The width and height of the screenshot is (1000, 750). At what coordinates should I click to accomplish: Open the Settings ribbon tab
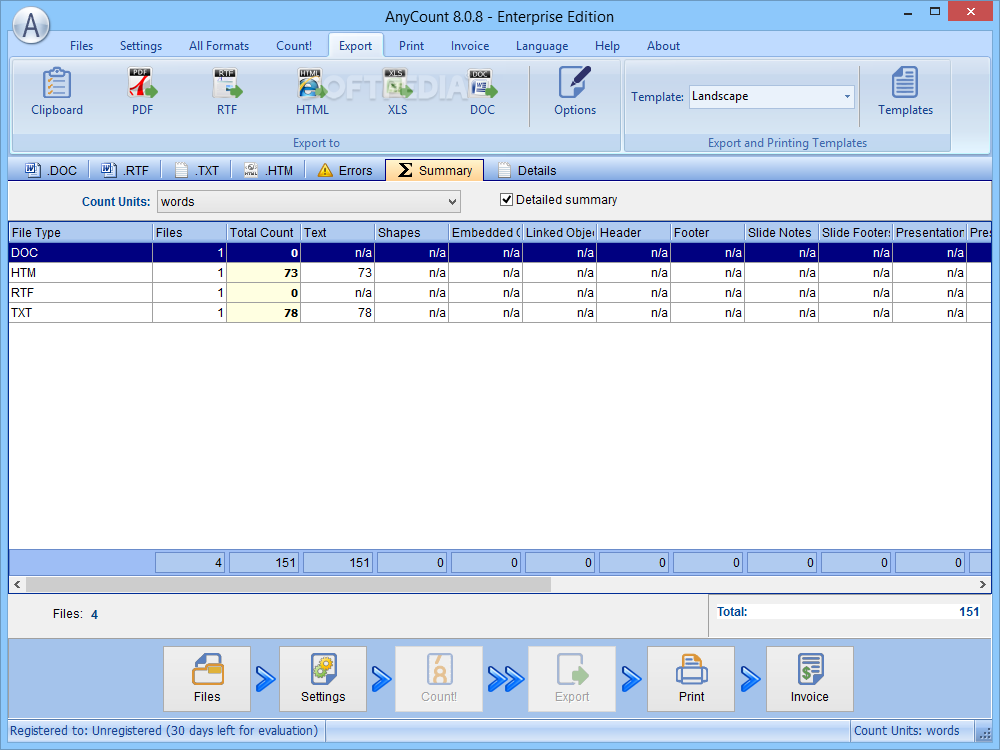(141, 46)
